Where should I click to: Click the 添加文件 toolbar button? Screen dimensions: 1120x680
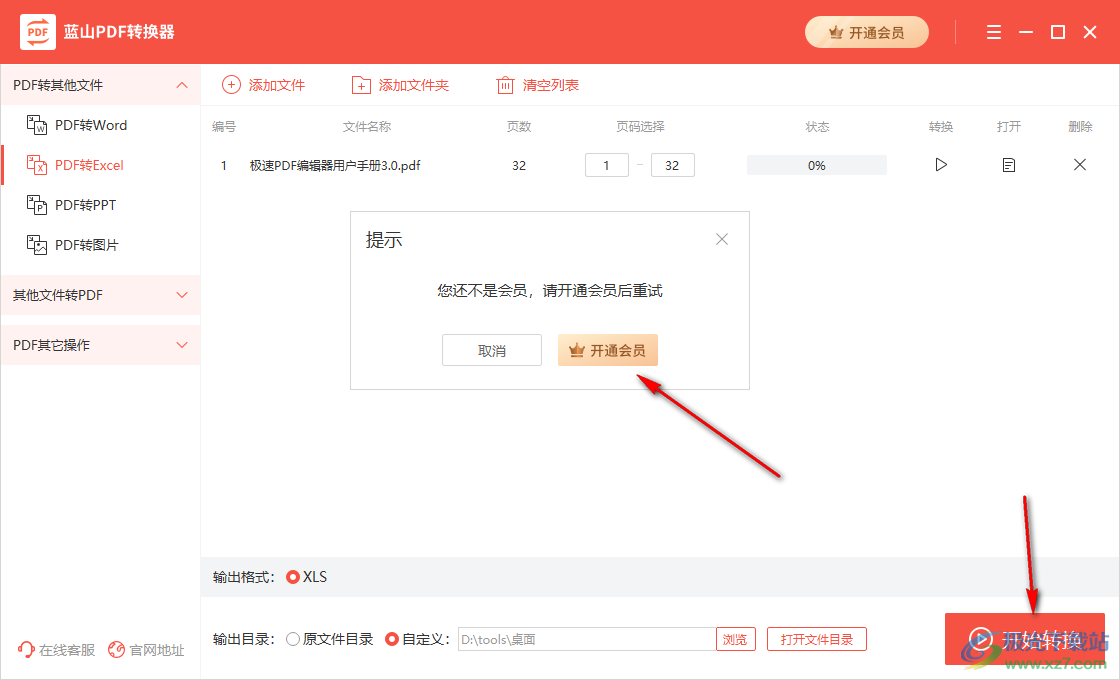pyautogui.click(x=264, y=85)
